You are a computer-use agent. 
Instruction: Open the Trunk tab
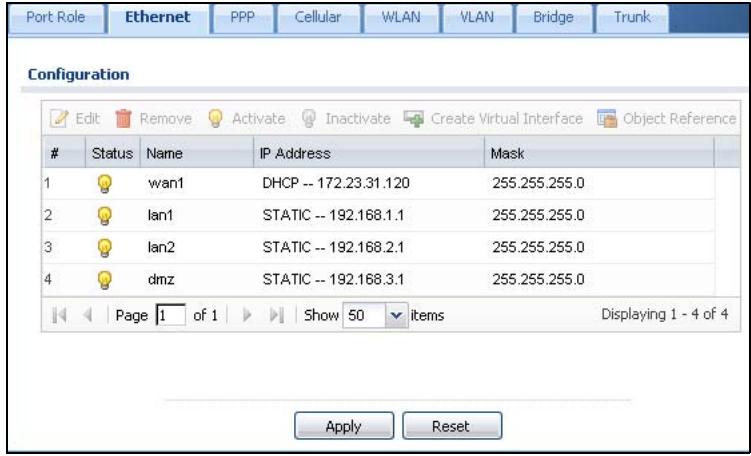coord(632,18)
